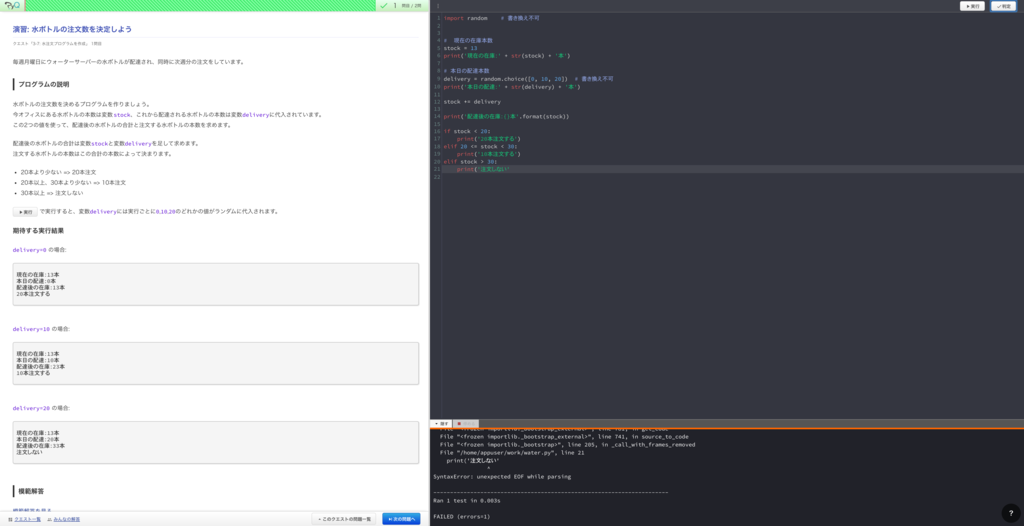Click the red stop button beside 隠す
This screenshot has width=1024, height=526.
pos(466,423)
